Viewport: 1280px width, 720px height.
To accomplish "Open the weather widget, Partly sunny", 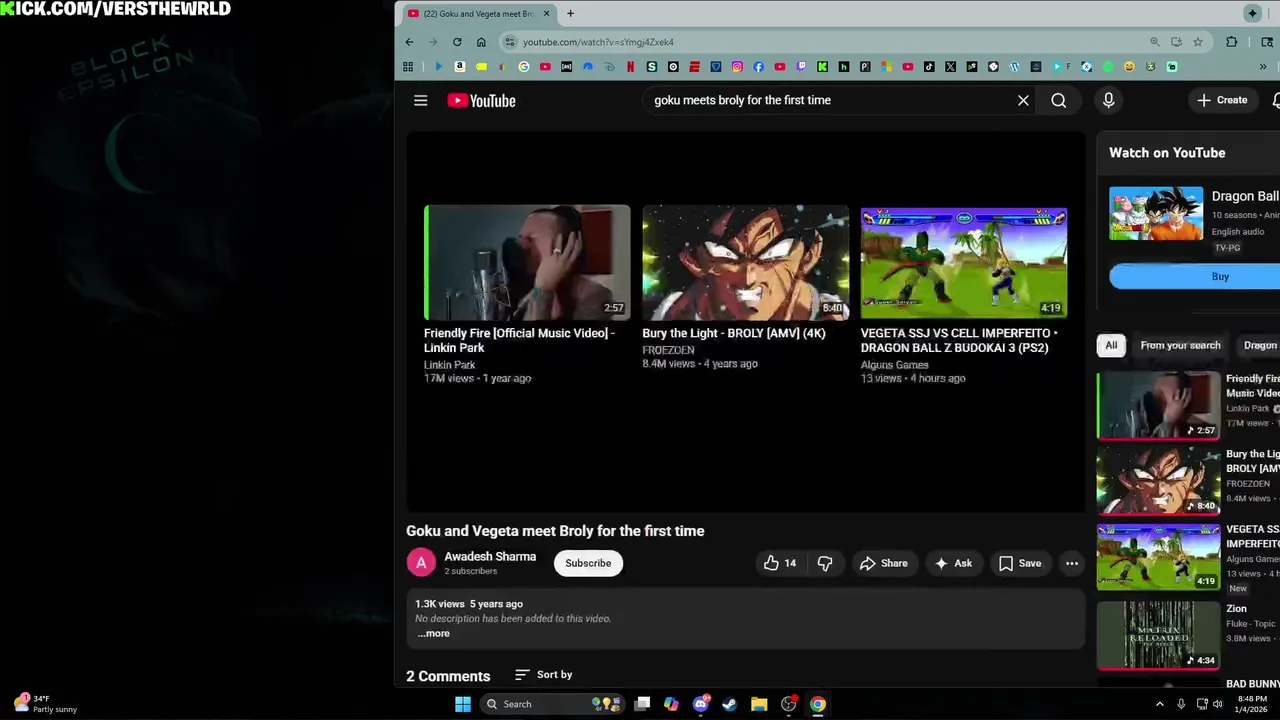I will (45, 704).
